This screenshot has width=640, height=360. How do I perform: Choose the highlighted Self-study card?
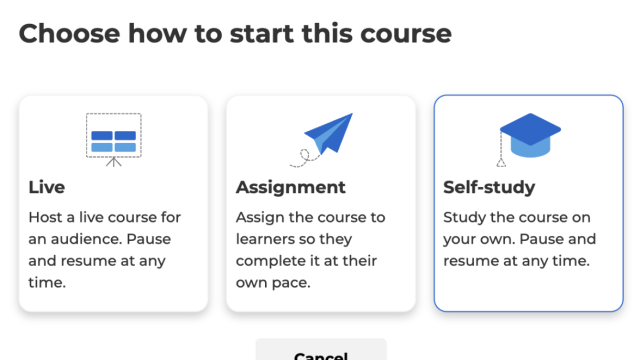click(529, 203)
